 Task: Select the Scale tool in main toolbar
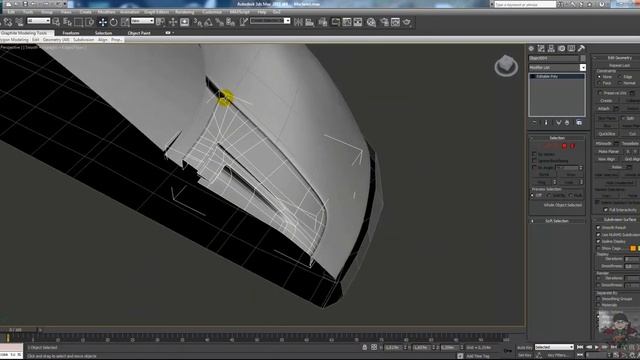click(x=125, y=22)
